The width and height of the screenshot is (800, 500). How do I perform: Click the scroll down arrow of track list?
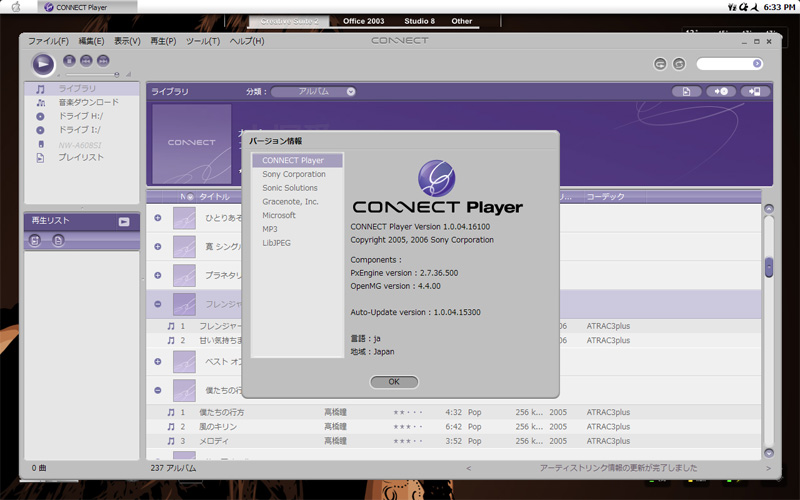point(769,453)
